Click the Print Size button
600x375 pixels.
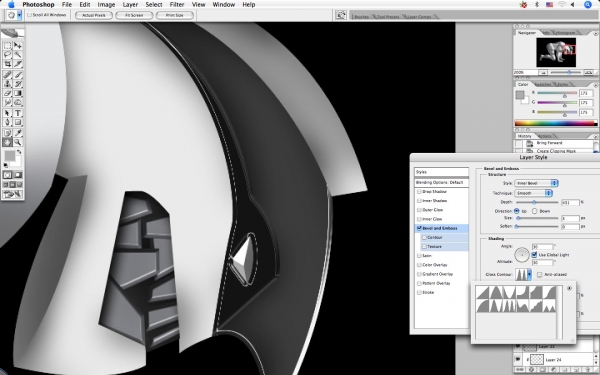174,15
